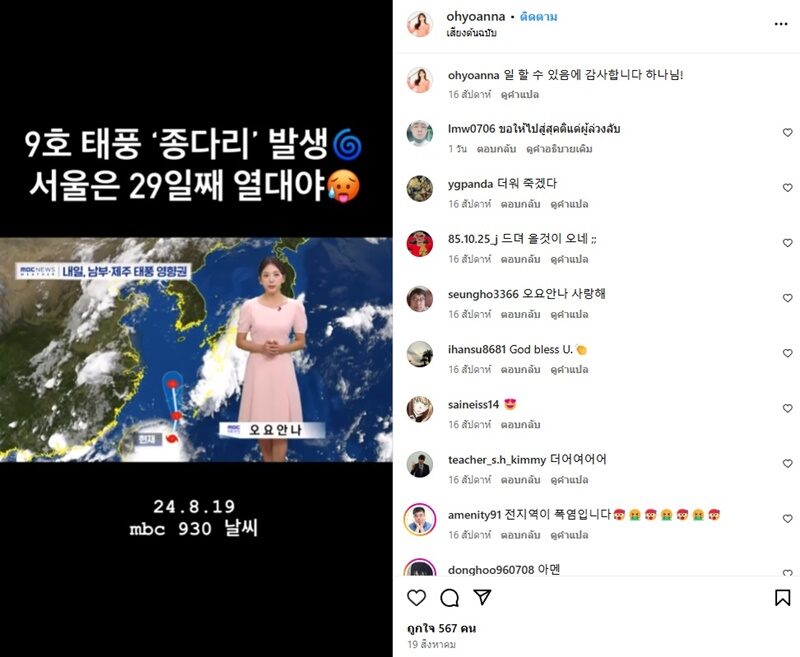800x657 pixels.
Task: Like ihansu8681's God bless comment
Action: click(787, 353)
